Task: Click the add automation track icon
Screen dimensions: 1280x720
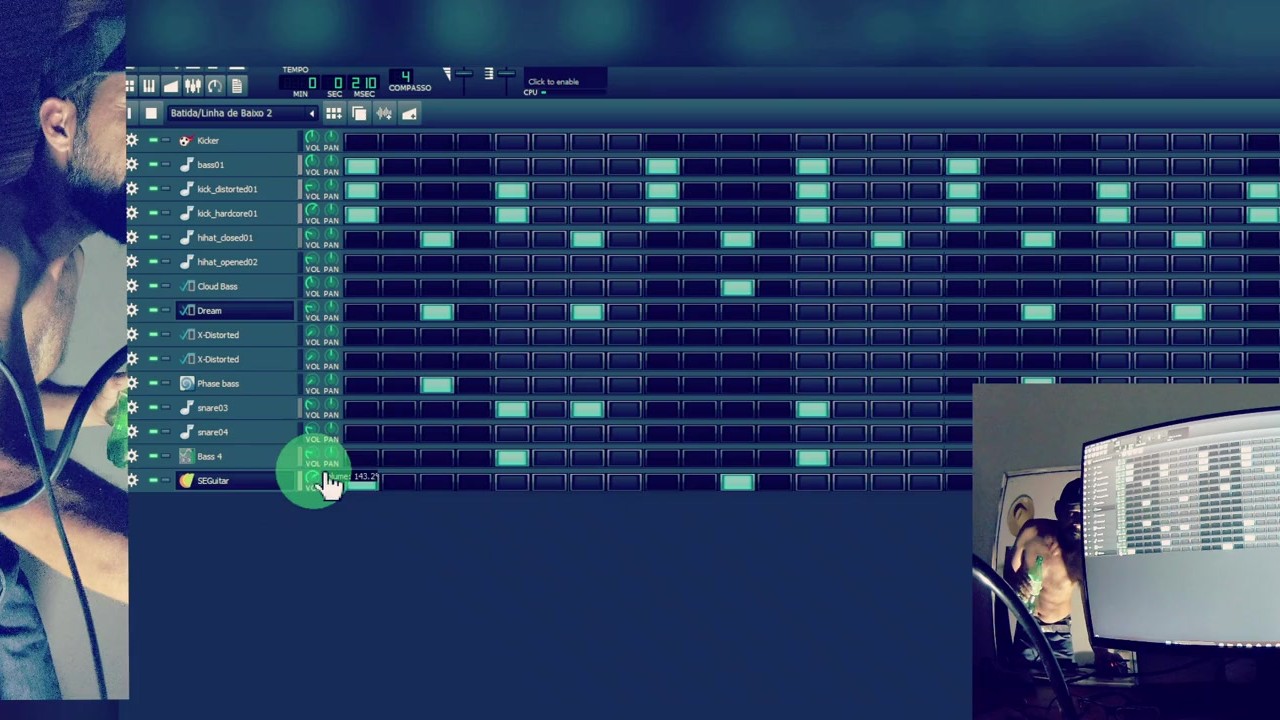Action: tap(409, 114)
